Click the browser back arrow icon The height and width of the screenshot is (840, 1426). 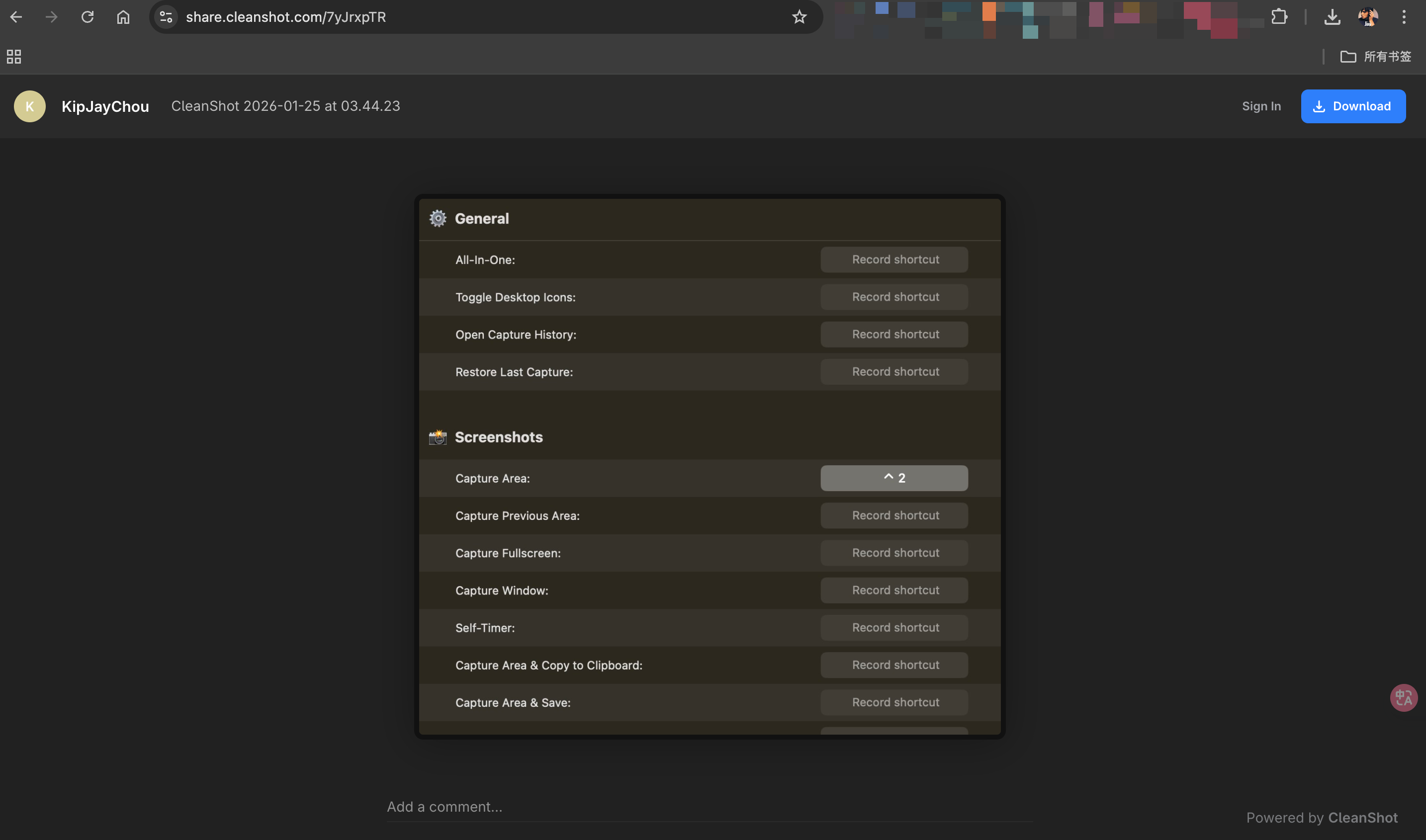[x=16, y=17]
